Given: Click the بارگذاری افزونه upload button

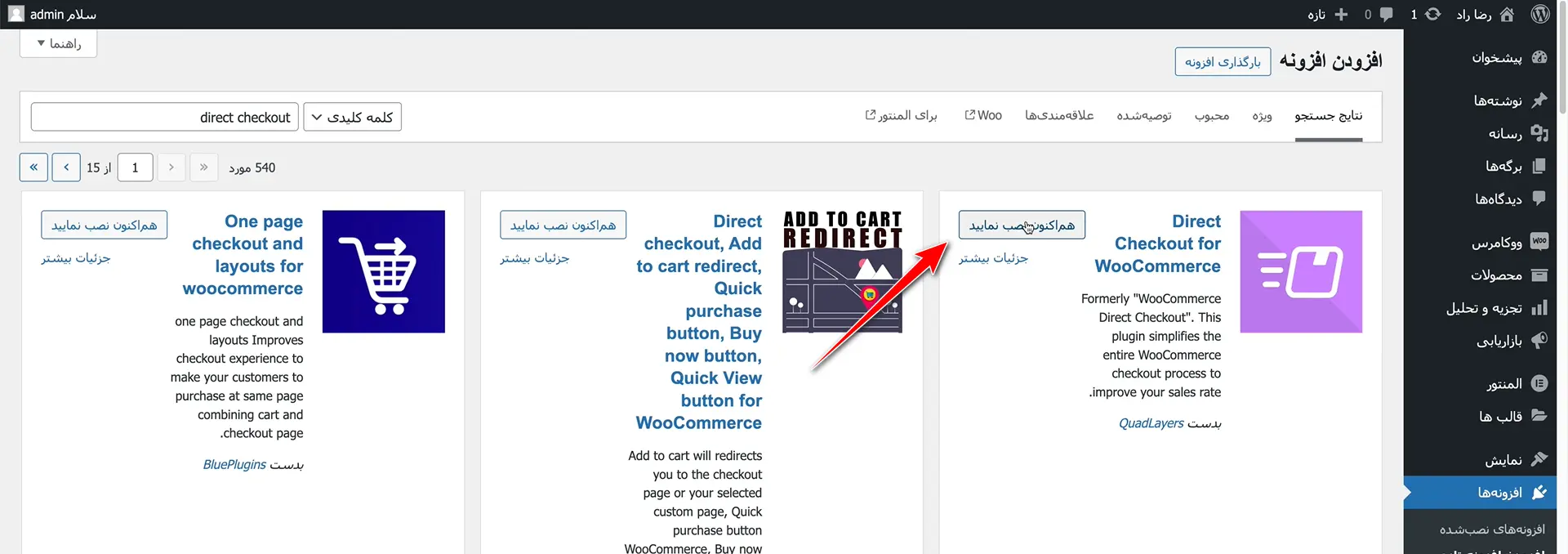Looking at the screenshot, I should click(x=1223, y=61).
